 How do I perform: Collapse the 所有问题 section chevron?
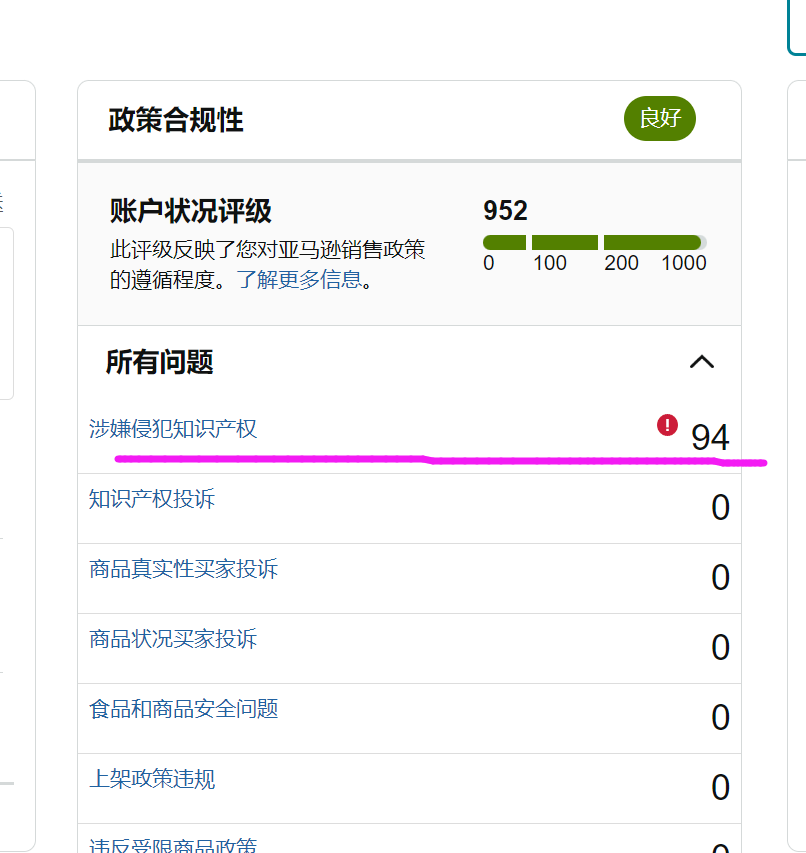[702, 362]
